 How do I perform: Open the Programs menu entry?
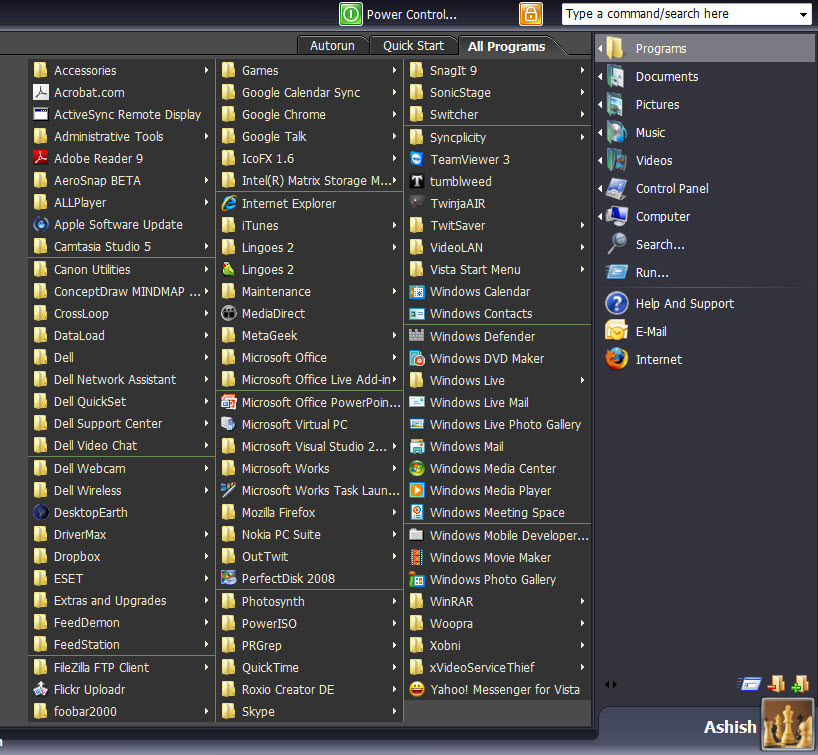pos(704,49)
